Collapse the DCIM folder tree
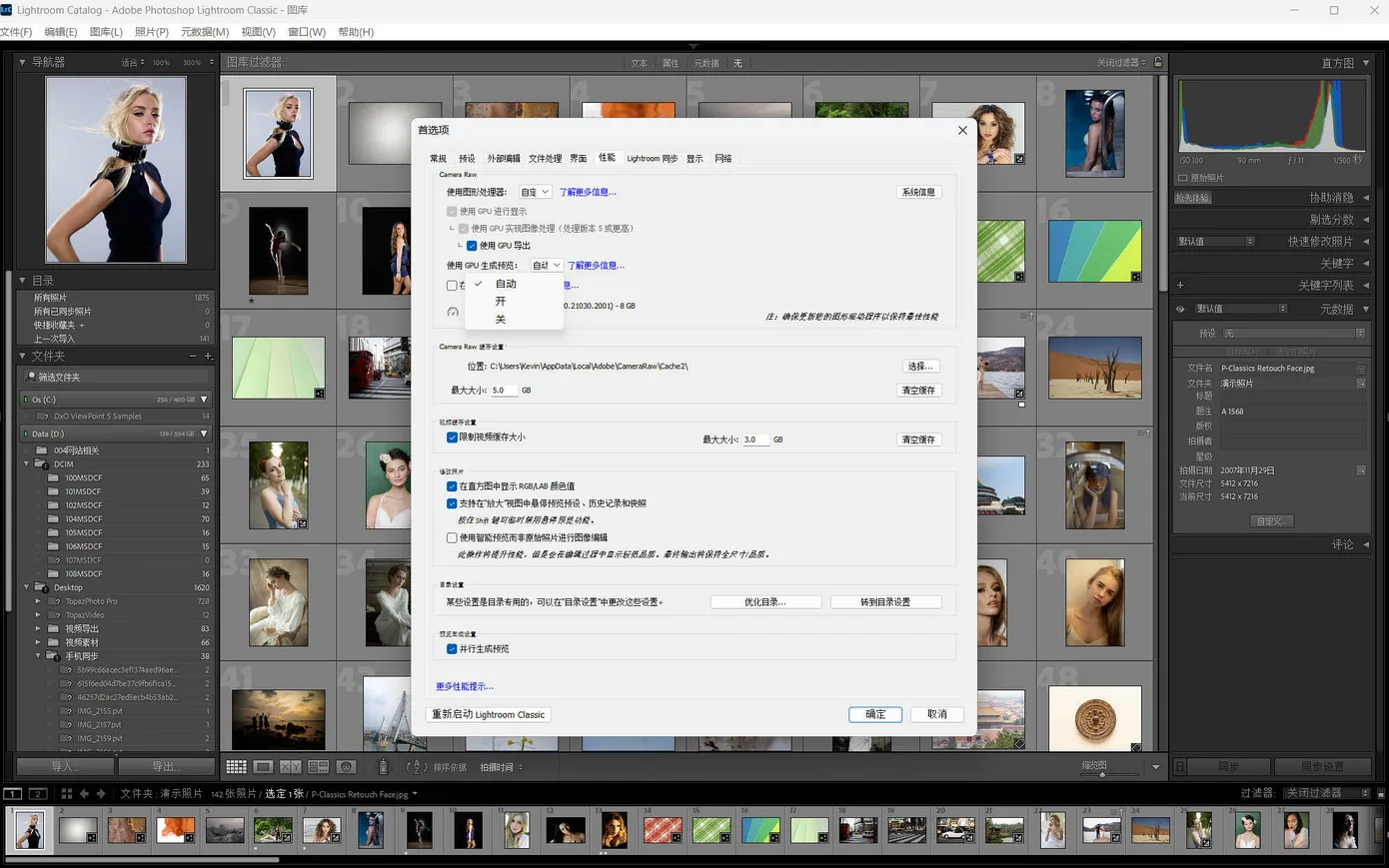 [27, 464]
